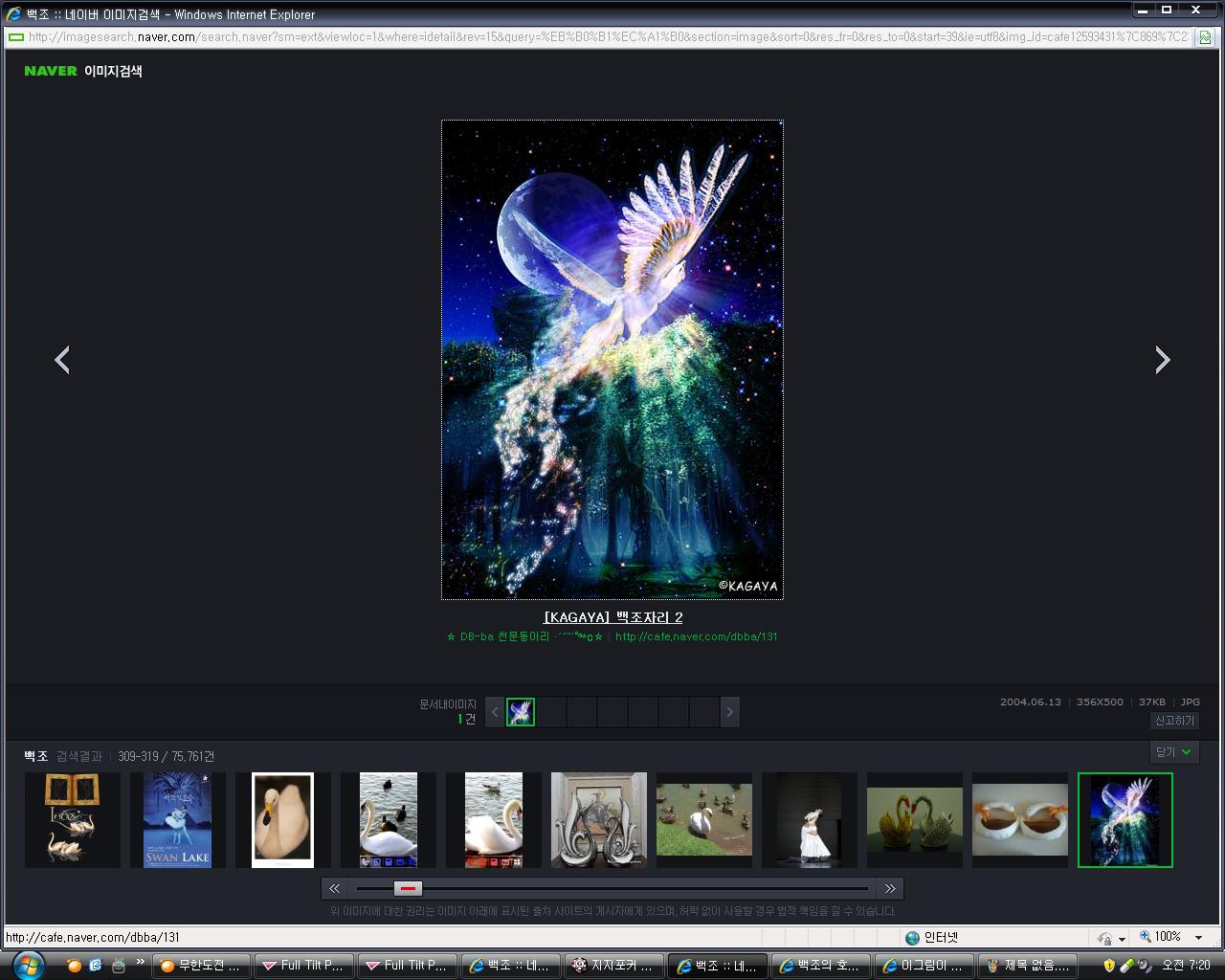Launch Internet Explorer from quick launch
Viewport: 1225px width, 980px height.
point(96,965)
